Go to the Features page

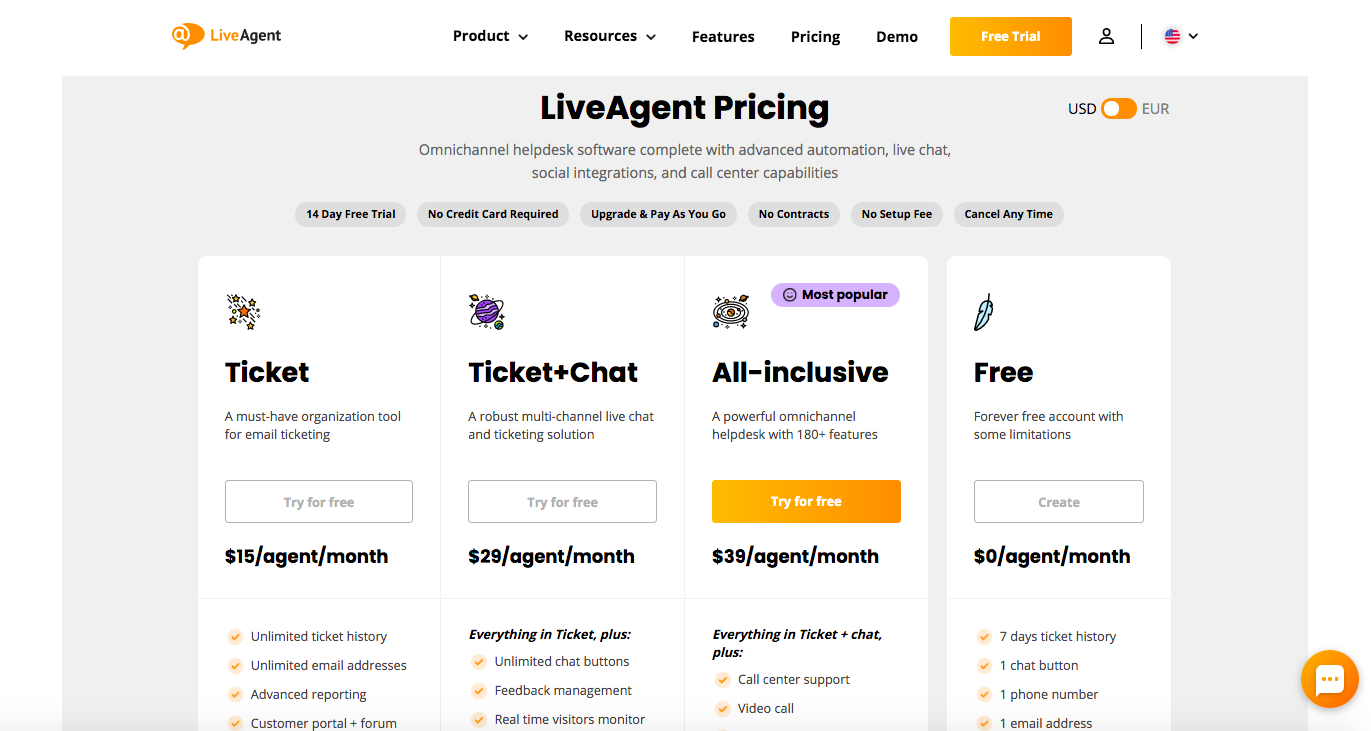pos(723,37)
